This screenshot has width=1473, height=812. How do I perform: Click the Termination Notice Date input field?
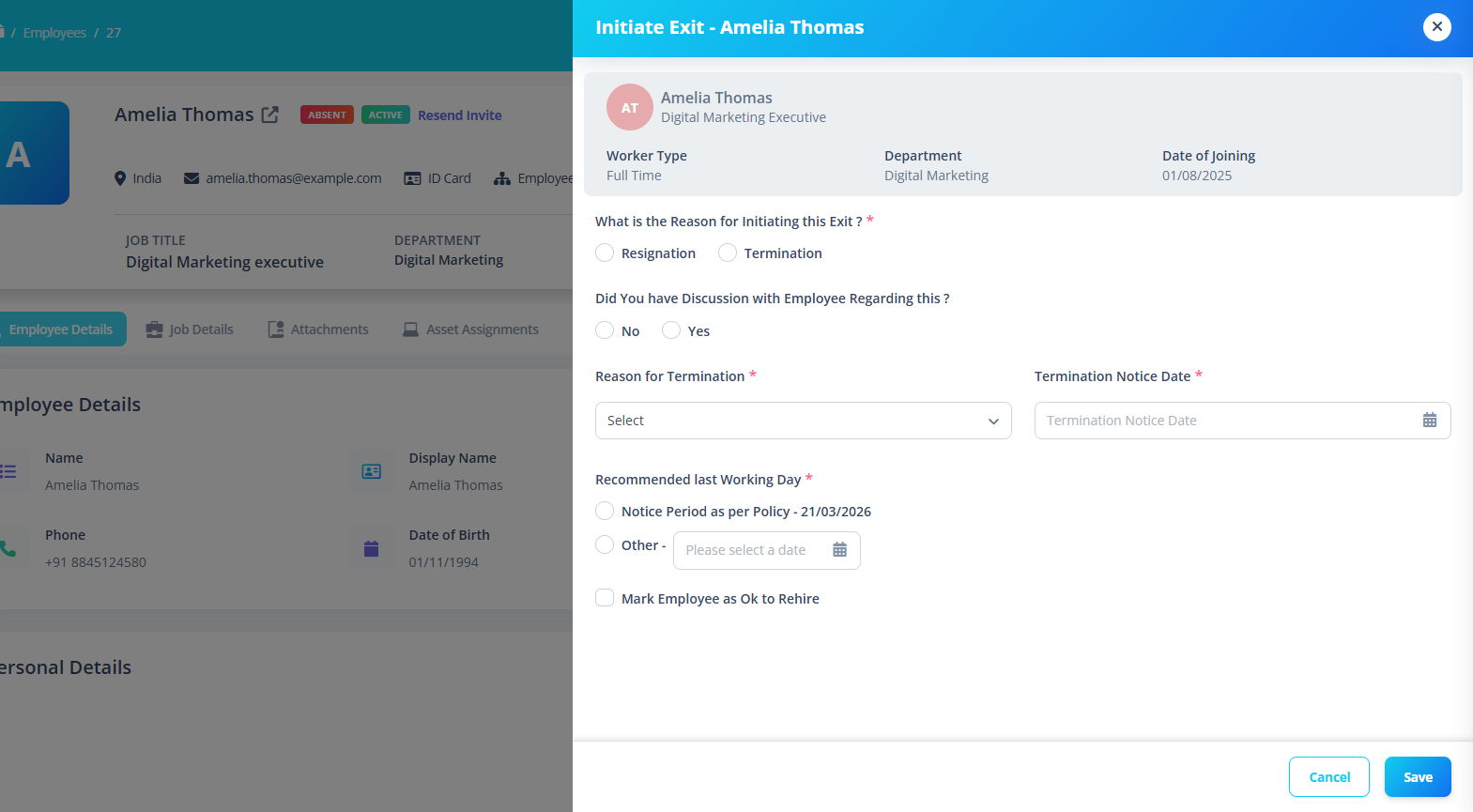1243,421
